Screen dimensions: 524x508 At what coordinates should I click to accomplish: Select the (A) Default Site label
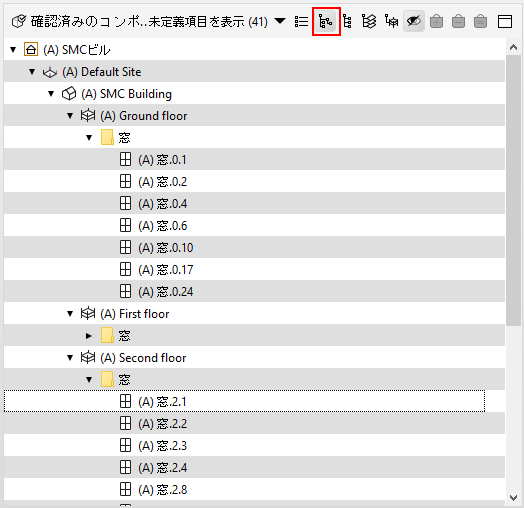click(102, 72)
